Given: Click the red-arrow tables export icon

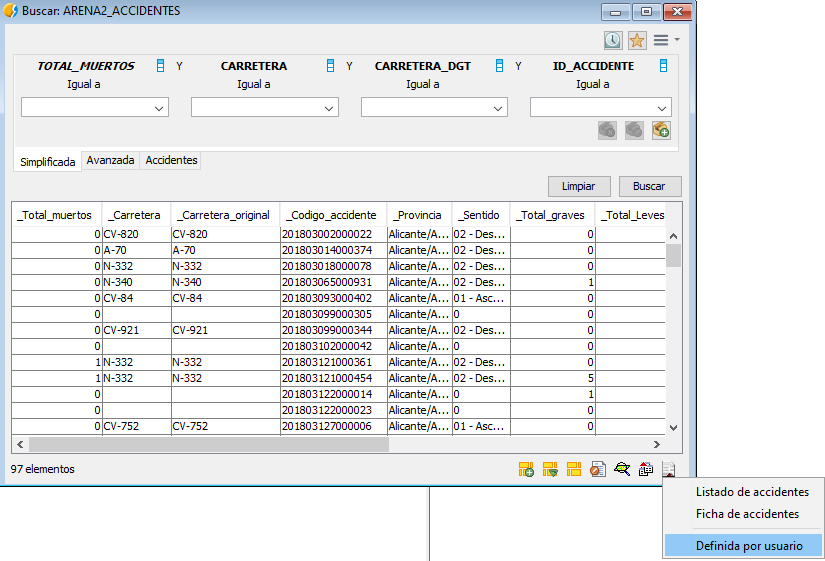Looking at the screenshot, I should point(646,469).
